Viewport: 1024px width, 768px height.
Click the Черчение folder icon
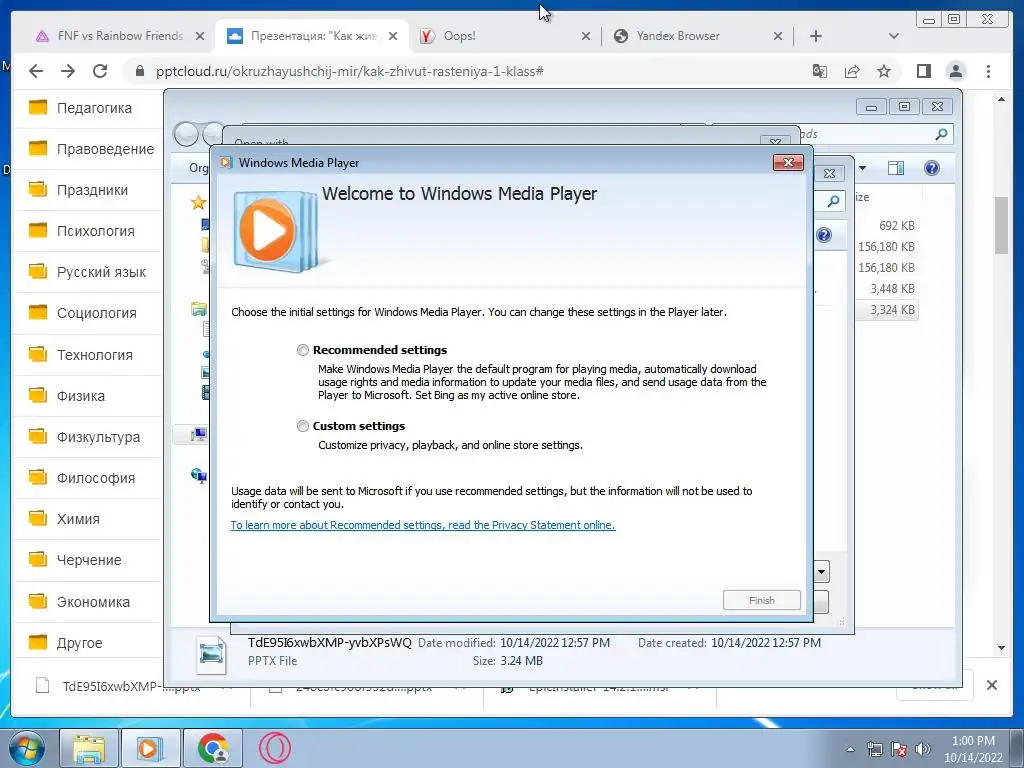coord(38,559)
